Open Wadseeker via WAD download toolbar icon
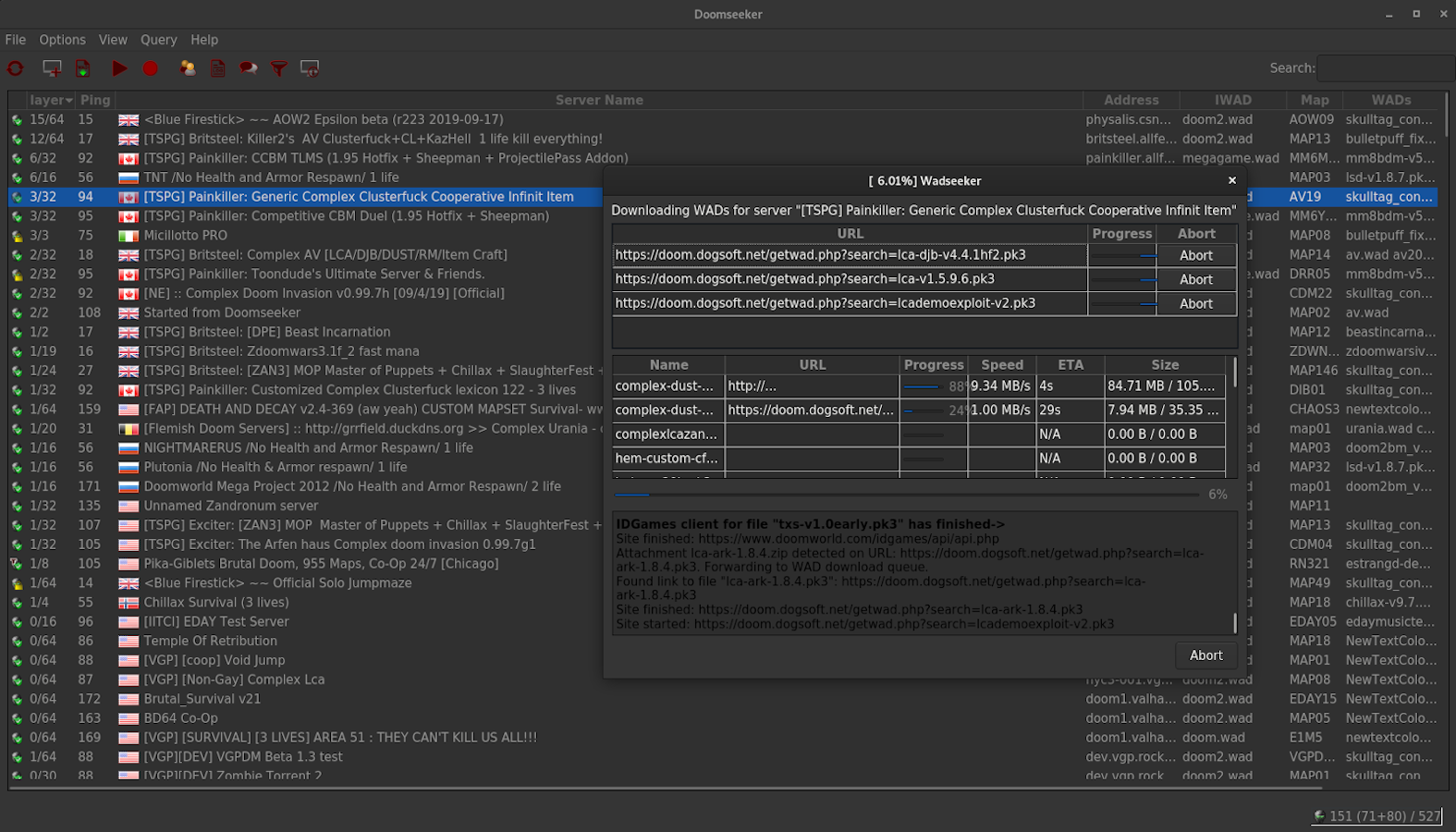The image size is (1456, 832). pos(83,68)
